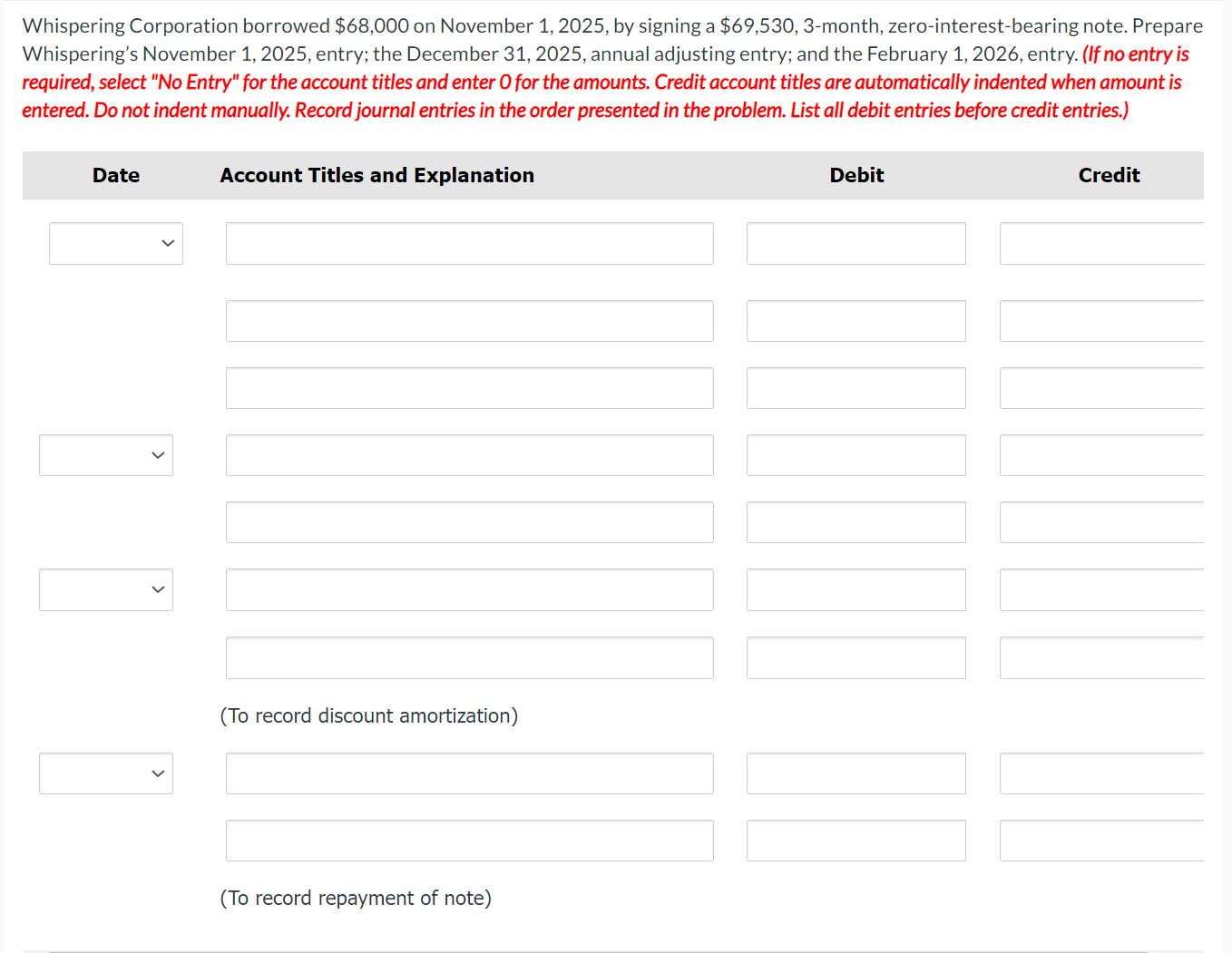This screenshot has height=953, width=1232.
Task: Click the account title field for note repayment
Action: pyautogui.click(x=469, y=773)
